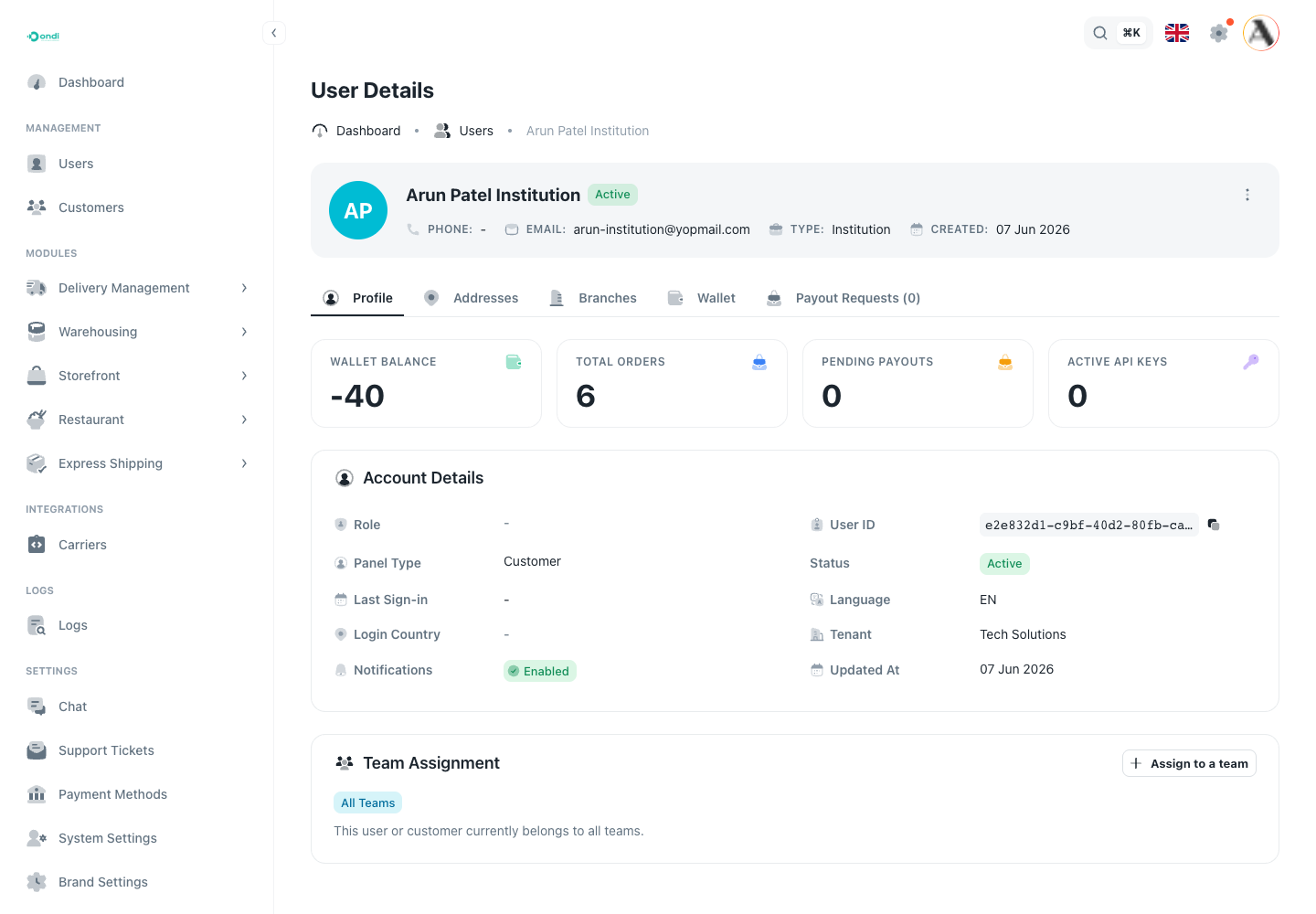Click the Panel Type value Customer

click(x=532, y=561)
